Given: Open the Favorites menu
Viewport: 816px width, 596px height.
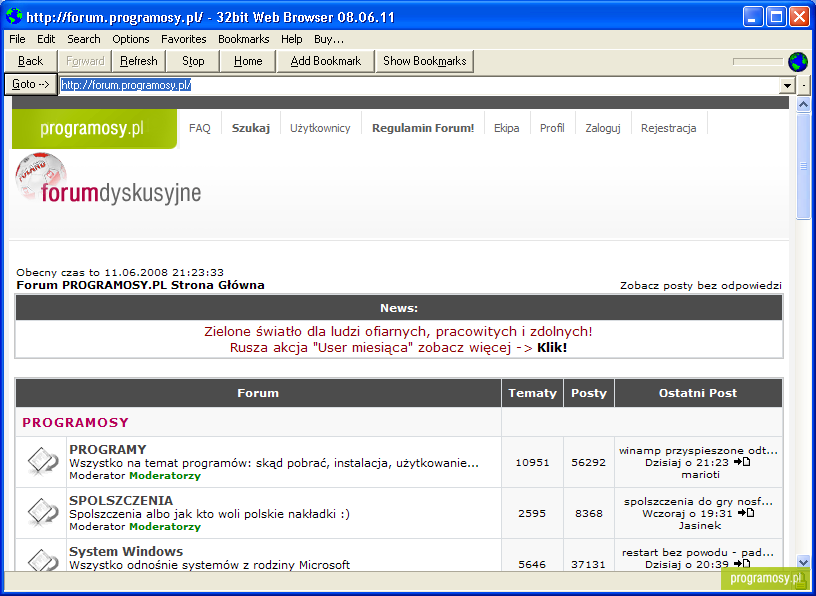Looking at the screenshot, I should pos(184,39).
